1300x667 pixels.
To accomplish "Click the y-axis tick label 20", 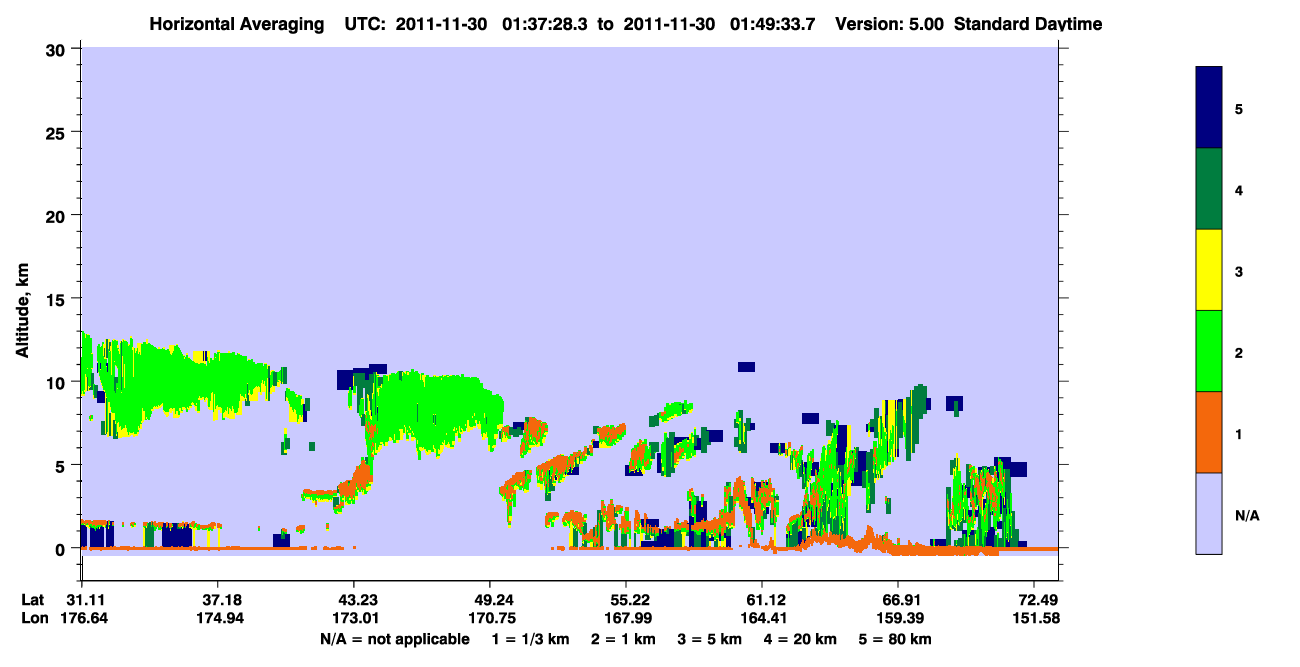I will coord(58,215).
